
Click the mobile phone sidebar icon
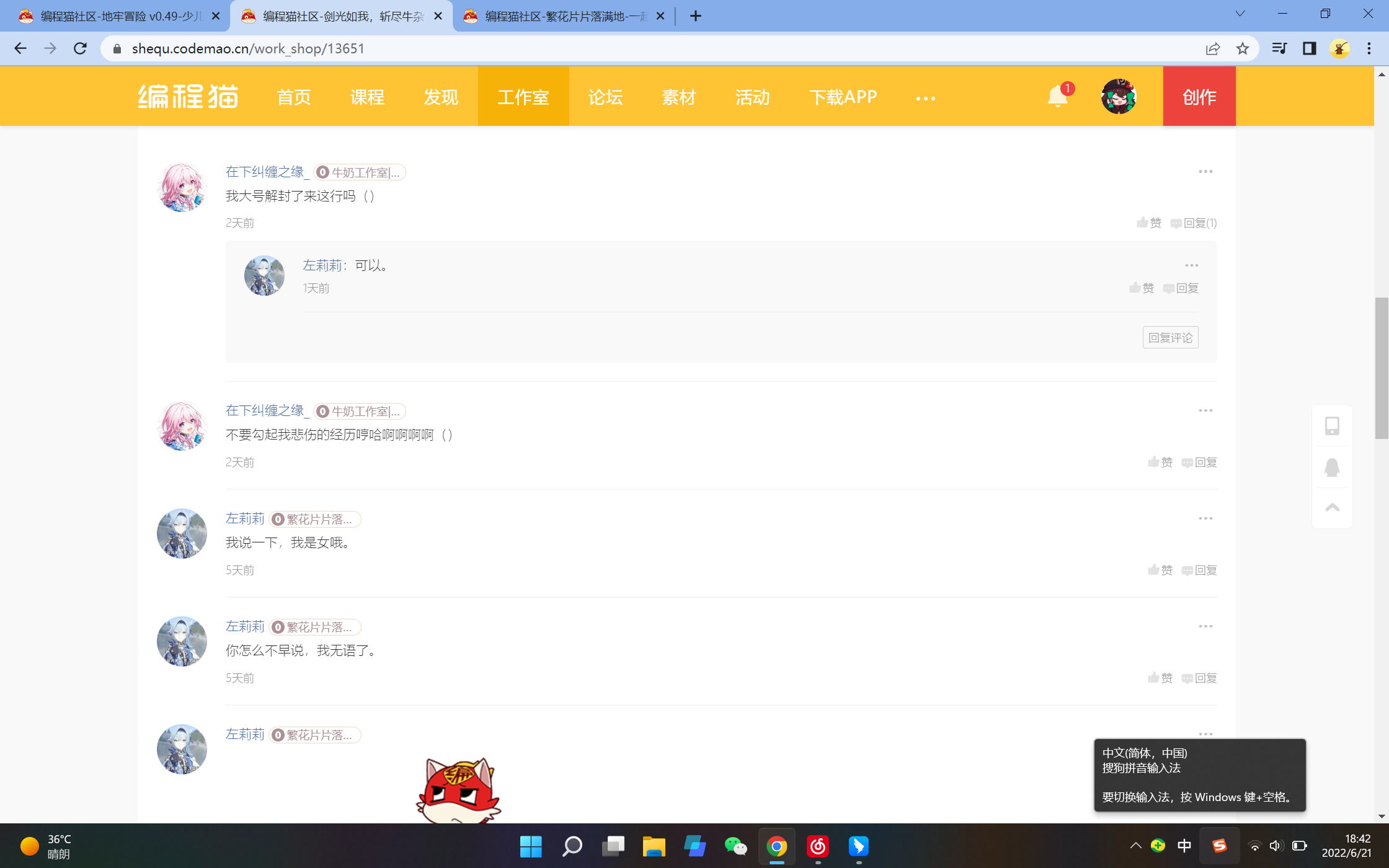(x=1332, y=426)
